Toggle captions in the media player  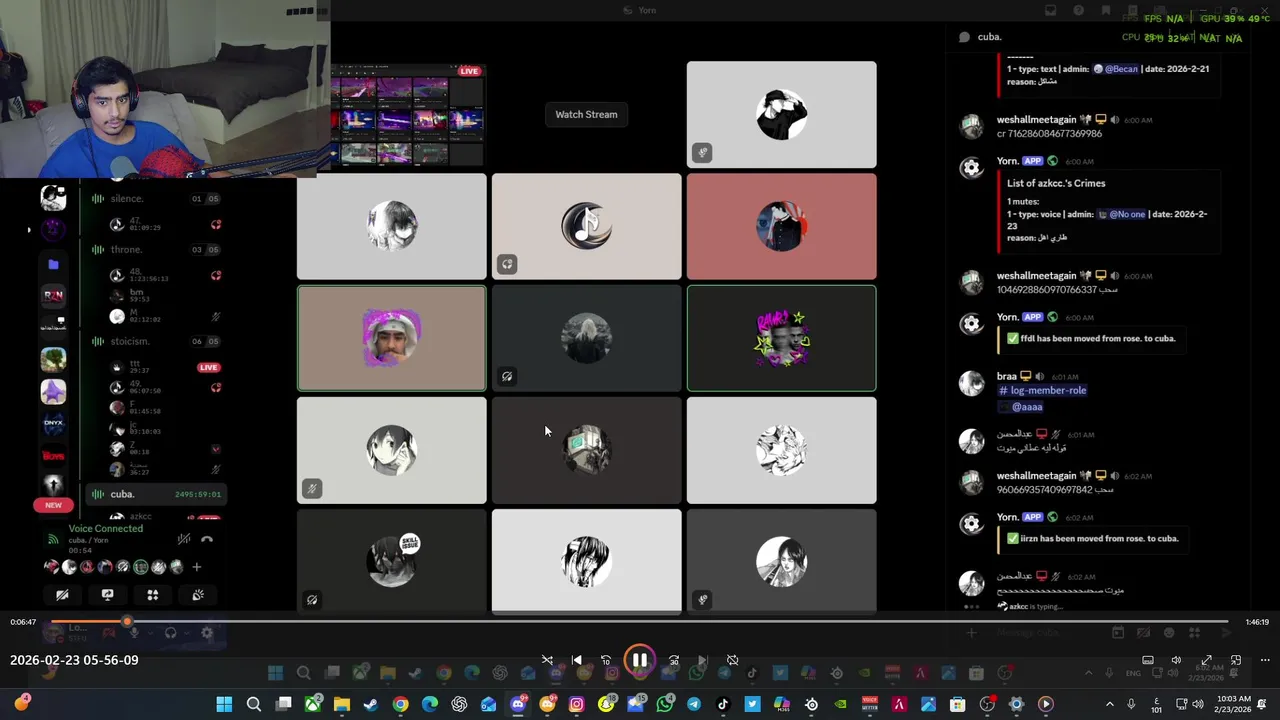tap(1148, 660)
